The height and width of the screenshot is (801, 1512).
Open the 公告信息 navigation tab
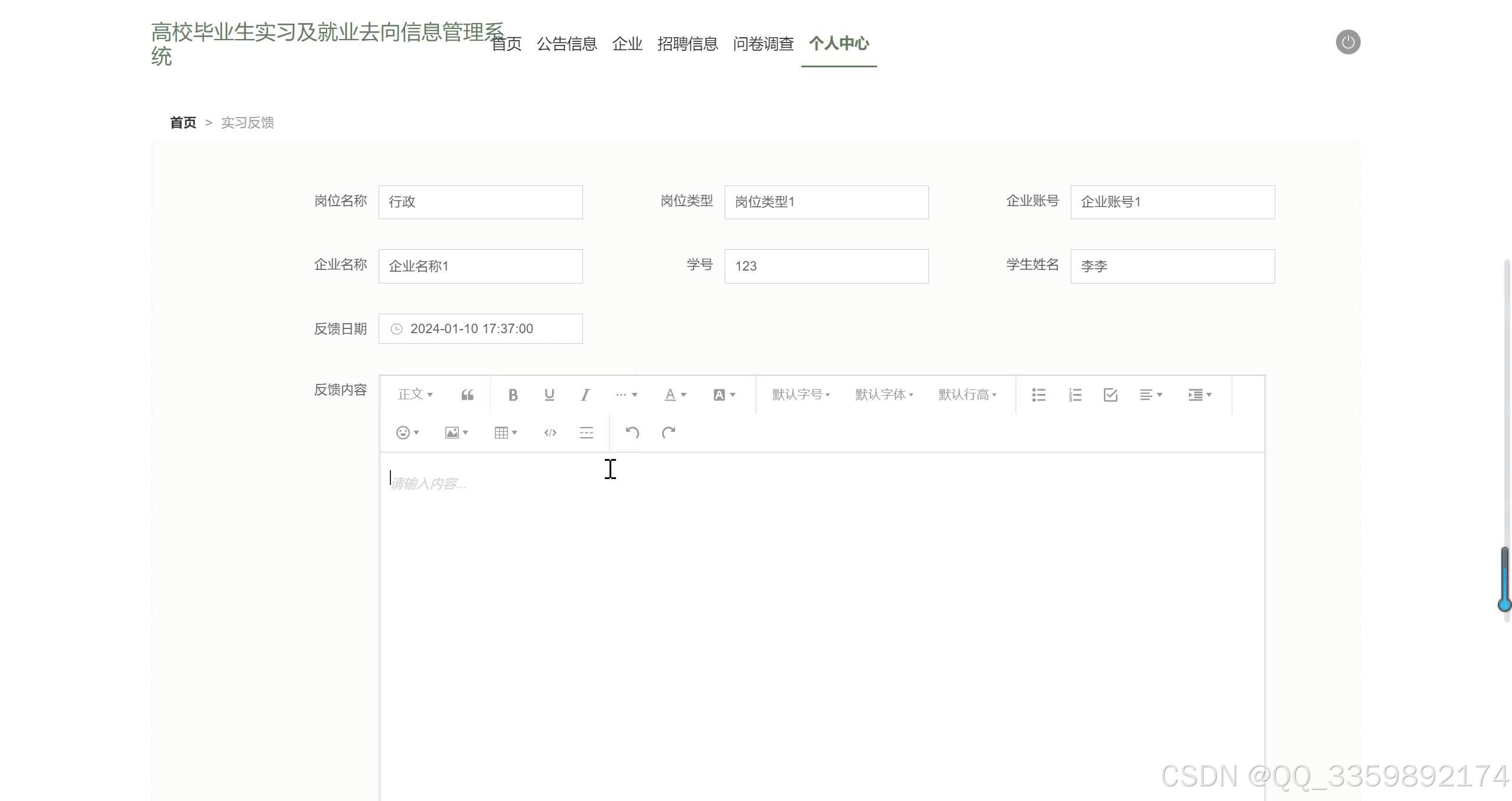[x=567, y=43]
